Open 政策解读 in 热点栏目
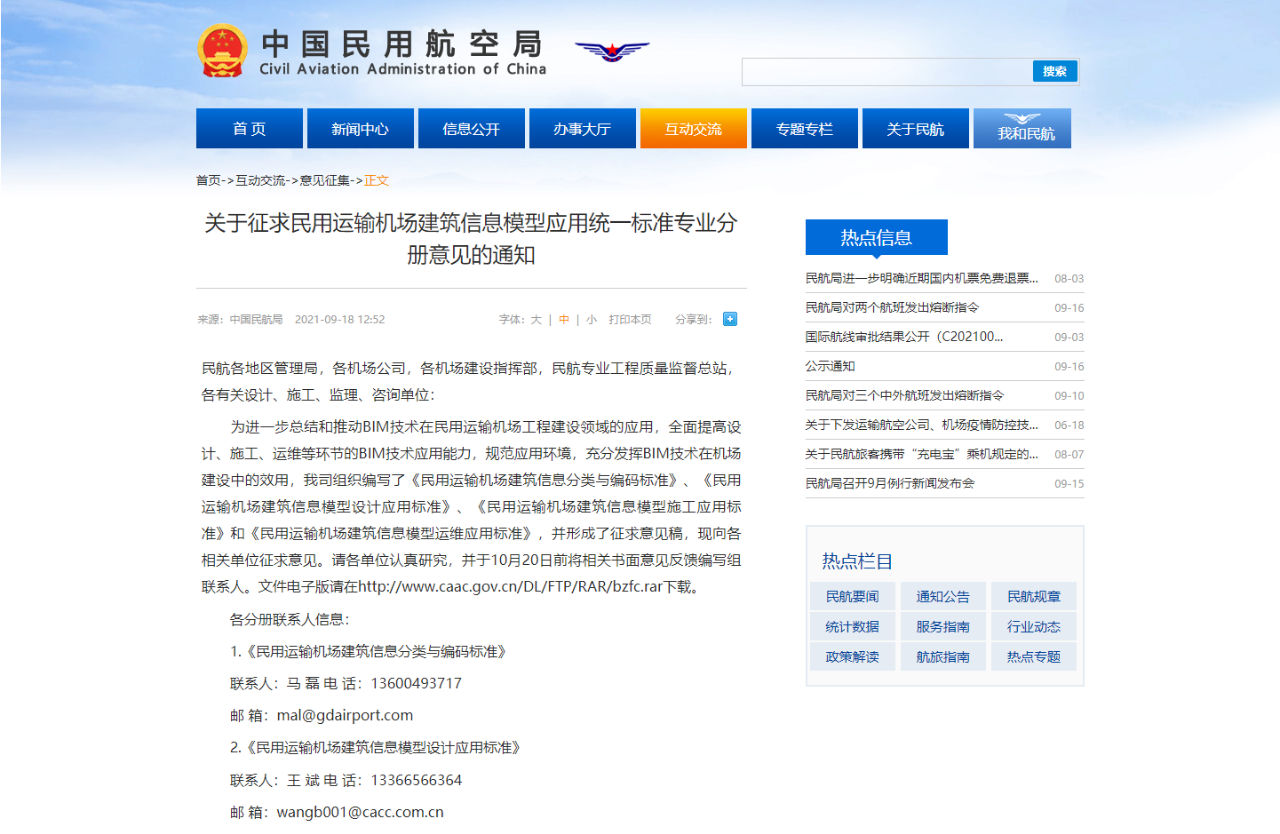This screenshot has height=834, width=1280. coord(853,657)
